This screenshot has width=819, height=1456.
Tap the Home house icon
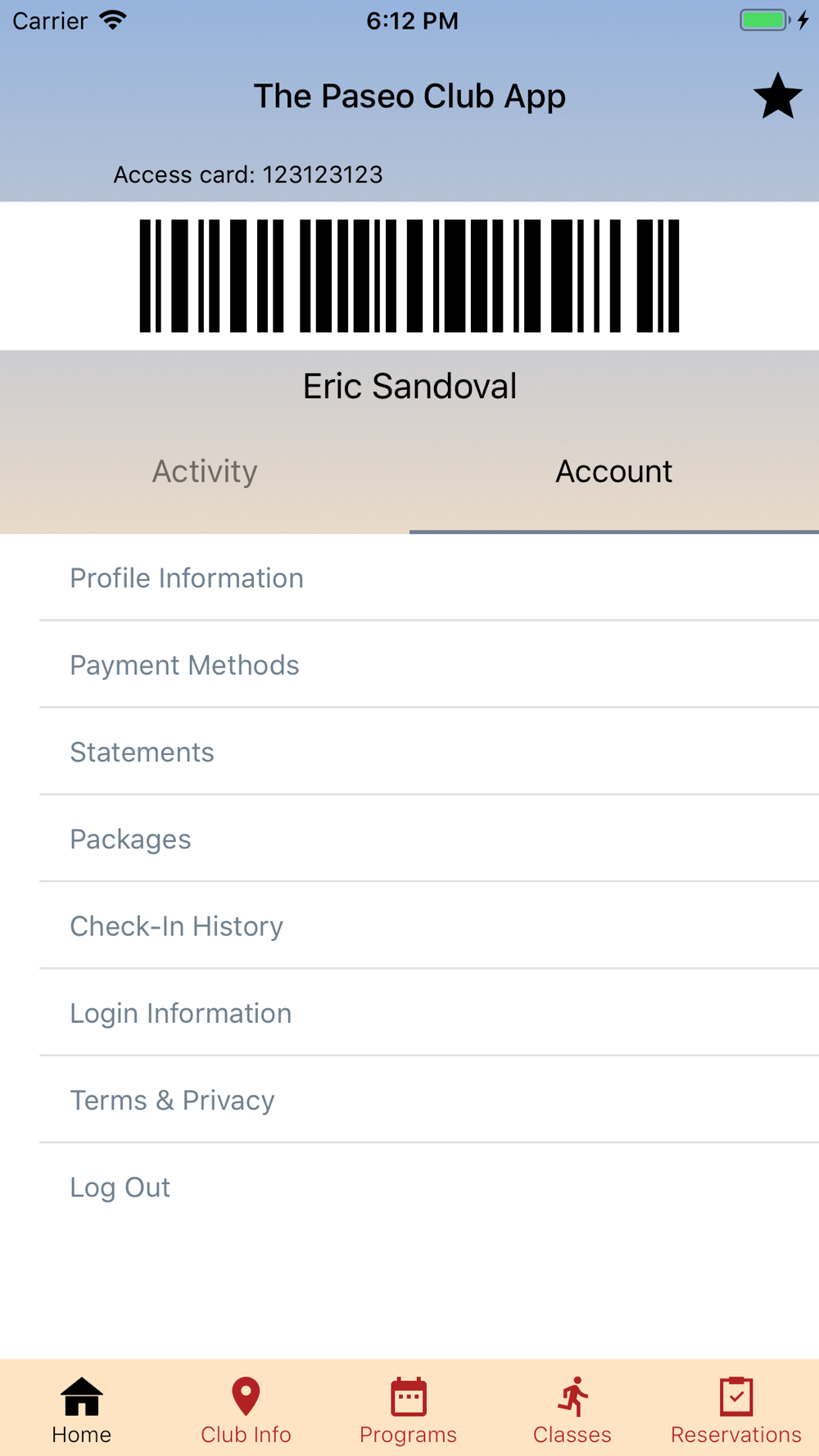coord(81,1396)
